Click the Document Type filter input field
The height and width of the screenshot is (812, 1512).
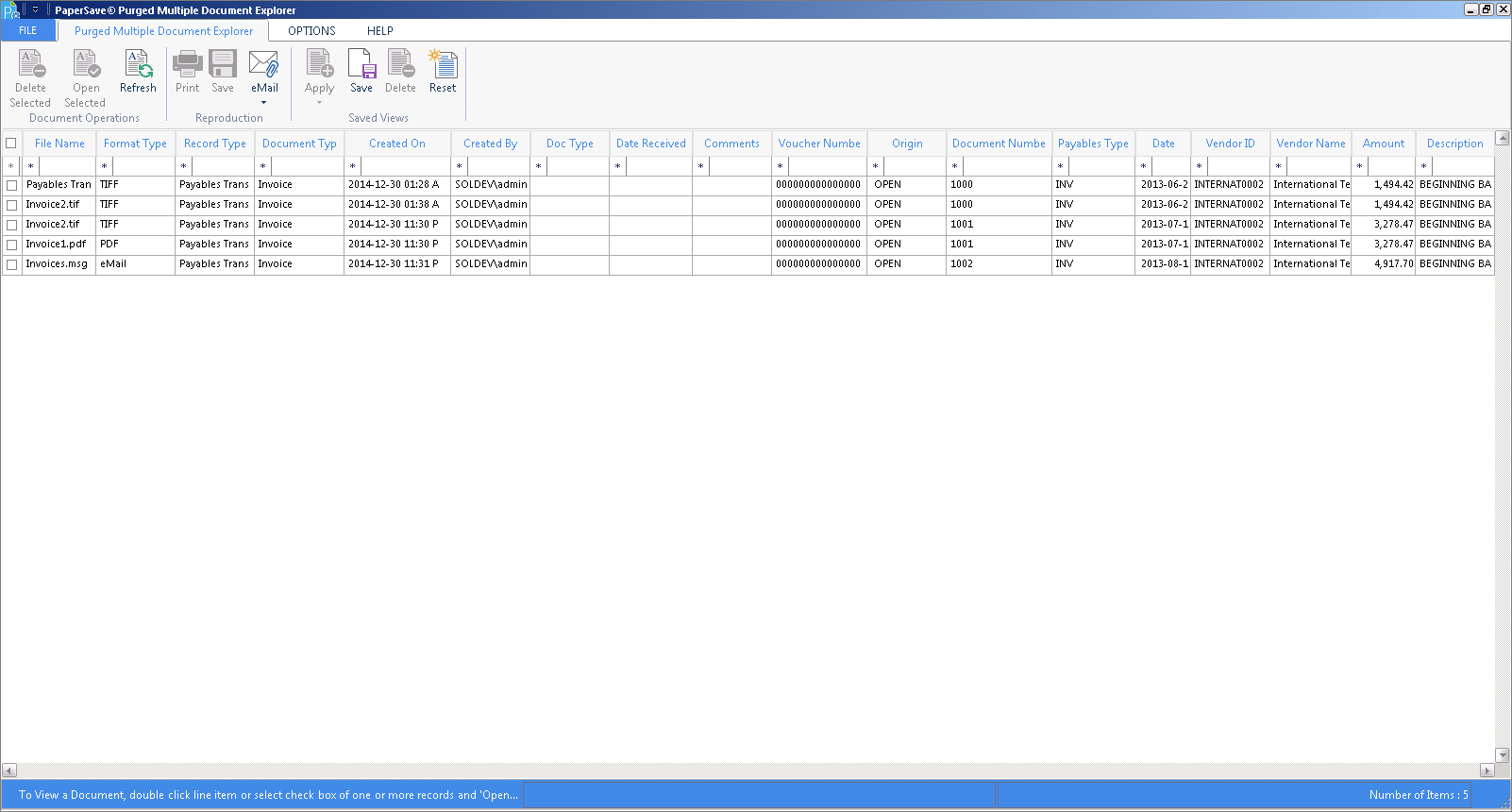click(308, 166)
